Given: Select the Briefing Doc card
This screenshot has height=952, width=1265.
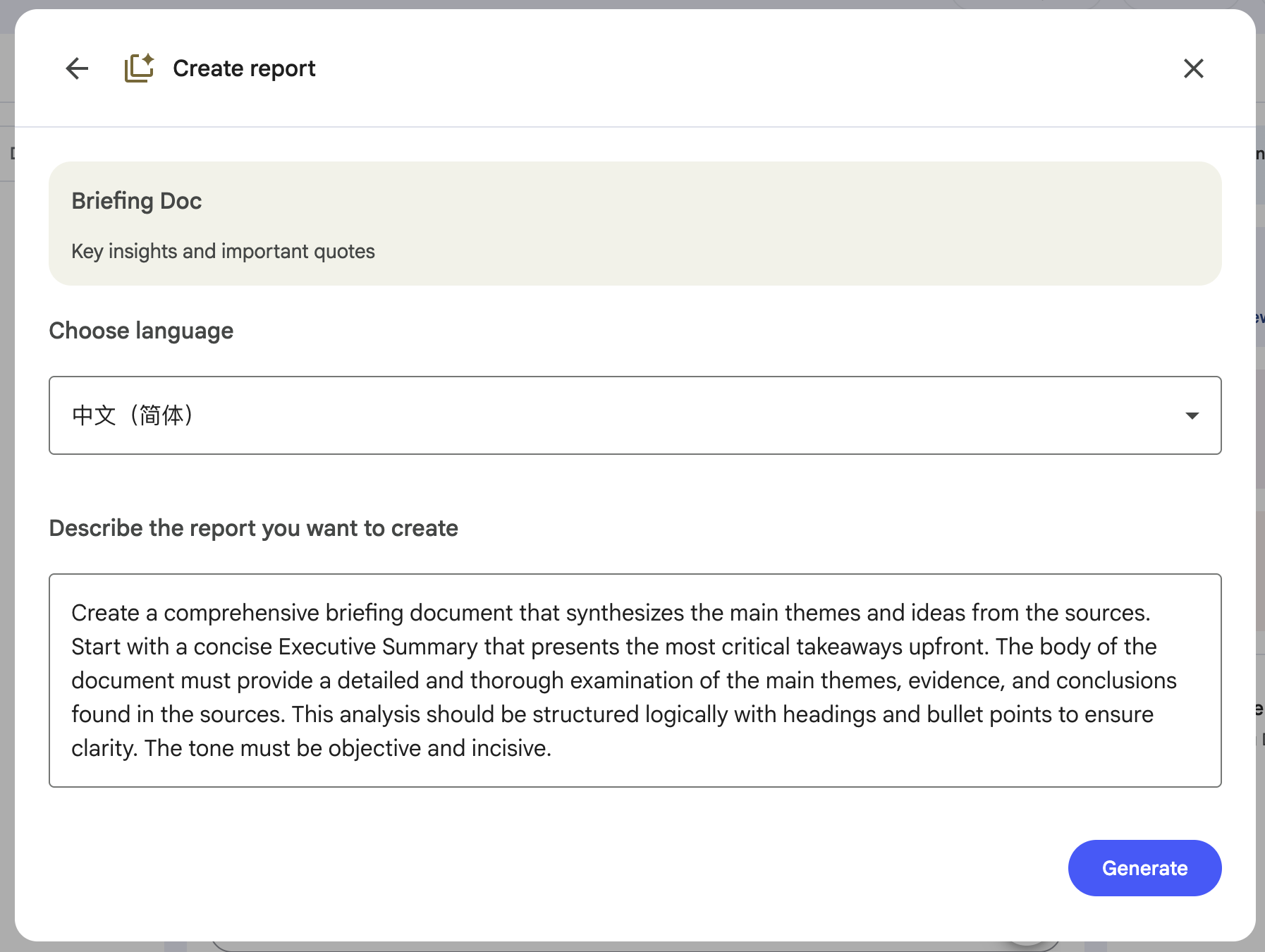Looking at the screenshot, I should [635, 224].
